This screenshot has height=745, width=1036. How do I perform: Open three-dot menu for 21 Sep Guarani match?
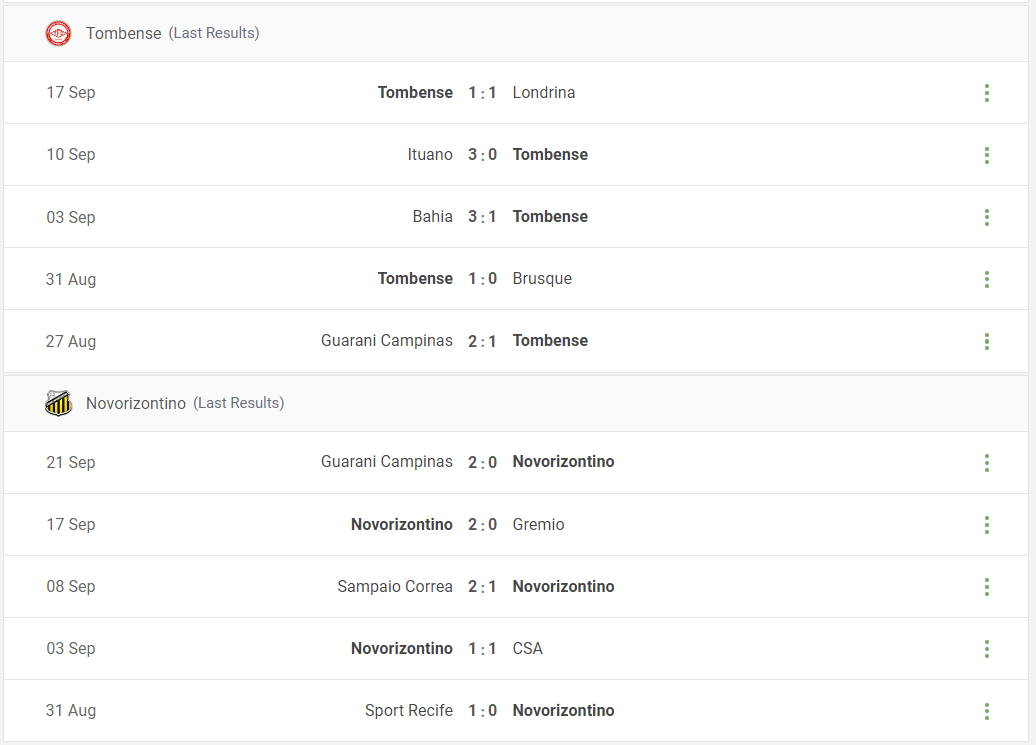[986, 463]
